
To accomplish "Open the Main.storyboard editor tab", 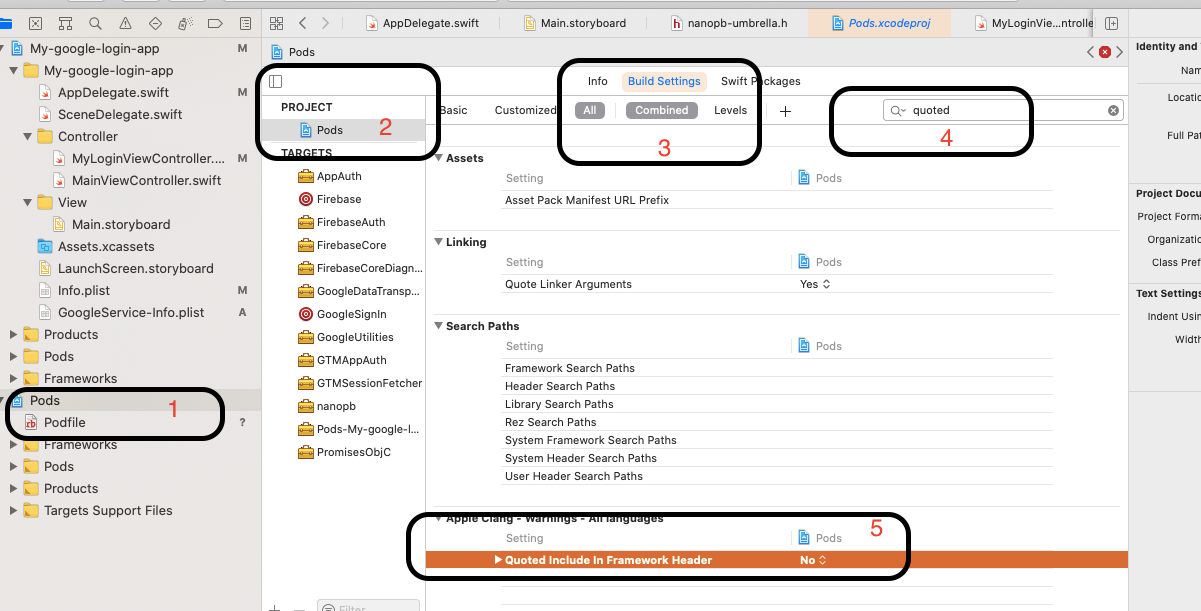I will pos(574,22).
